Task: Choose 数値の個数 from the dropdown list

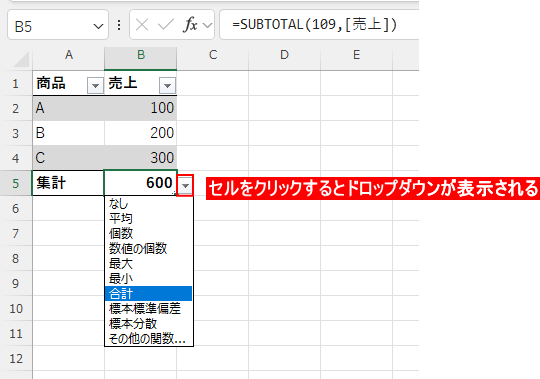Action: 148,249
